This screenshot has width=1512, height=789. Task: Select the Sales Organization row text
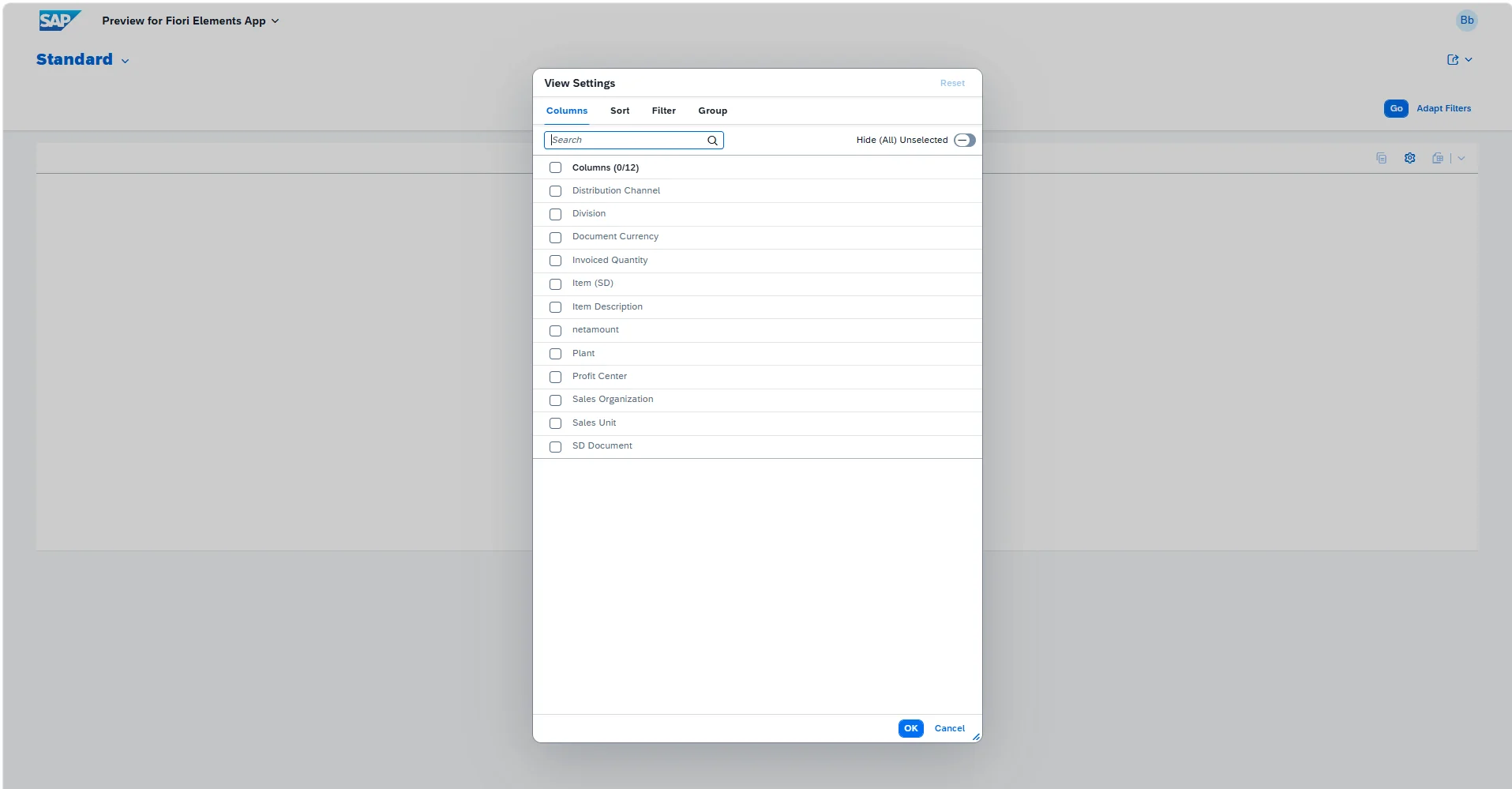click(613, 400)
